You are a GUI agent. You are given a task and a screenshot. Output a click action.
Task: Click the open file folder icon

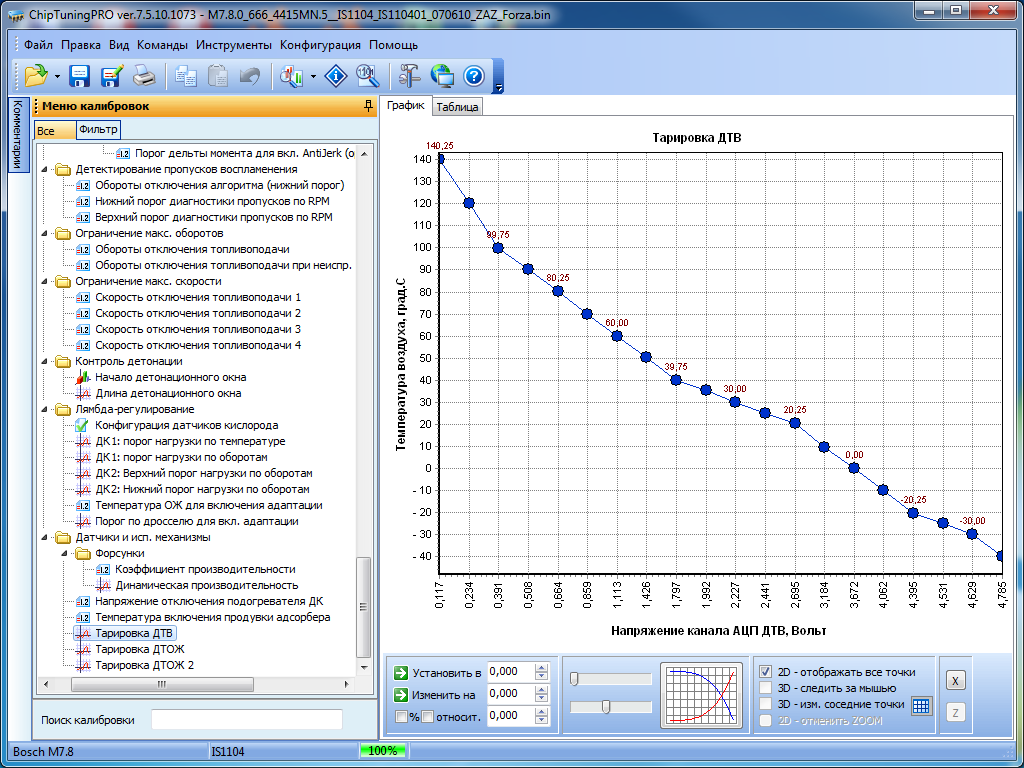click(36, 75)
